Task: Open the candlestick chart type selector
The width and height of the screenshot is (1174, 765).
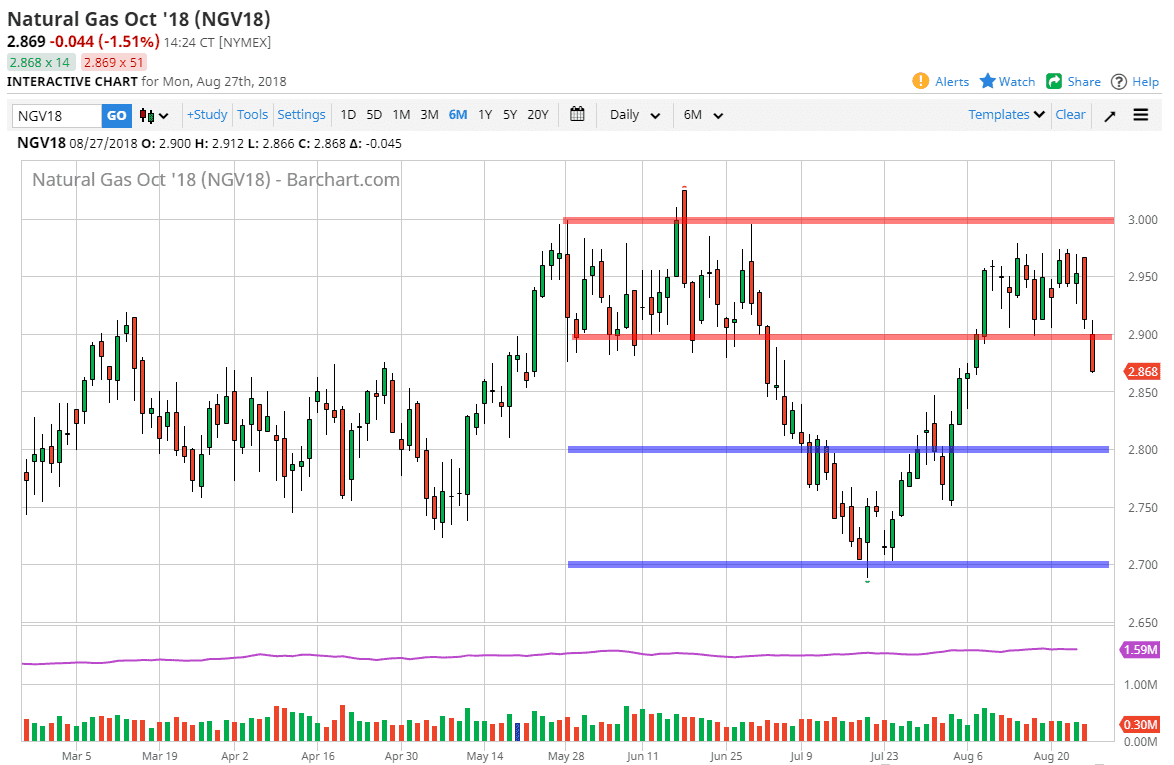Action: (154, 115)
